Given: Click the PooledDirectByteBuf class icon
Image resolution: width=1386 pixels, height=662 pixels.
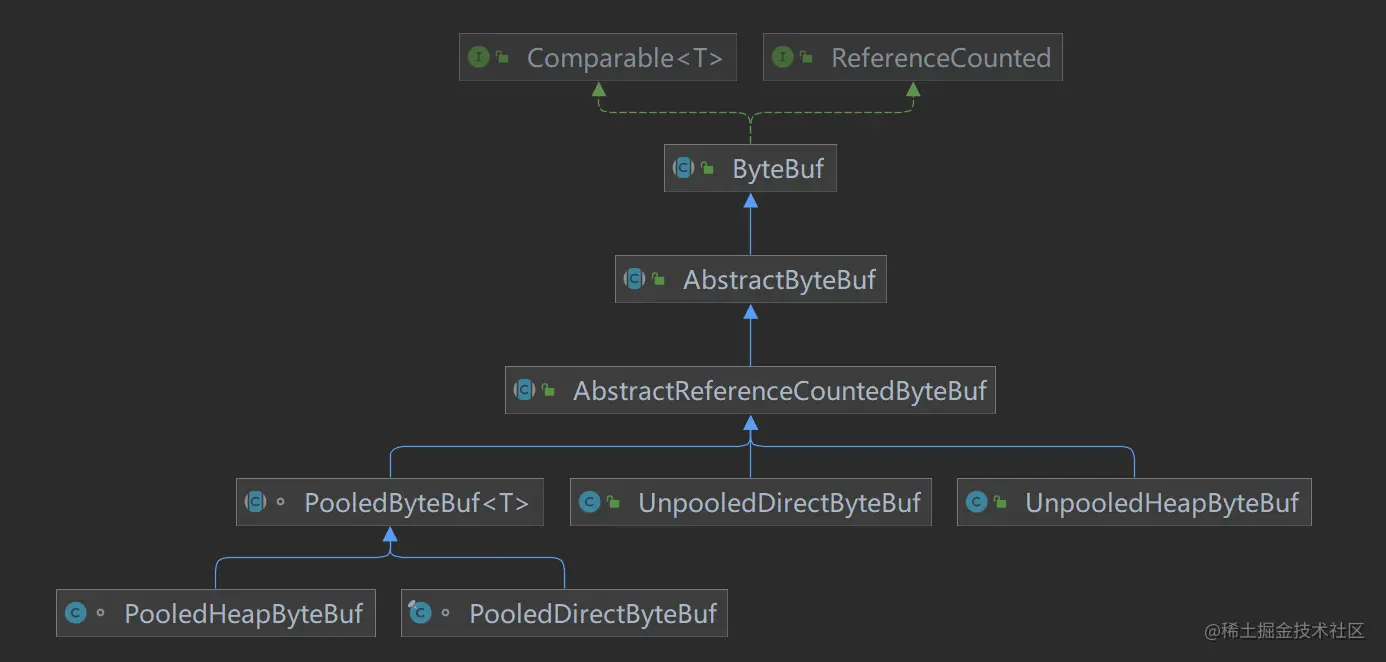Looking at the screenshot, I should [421, 613].
